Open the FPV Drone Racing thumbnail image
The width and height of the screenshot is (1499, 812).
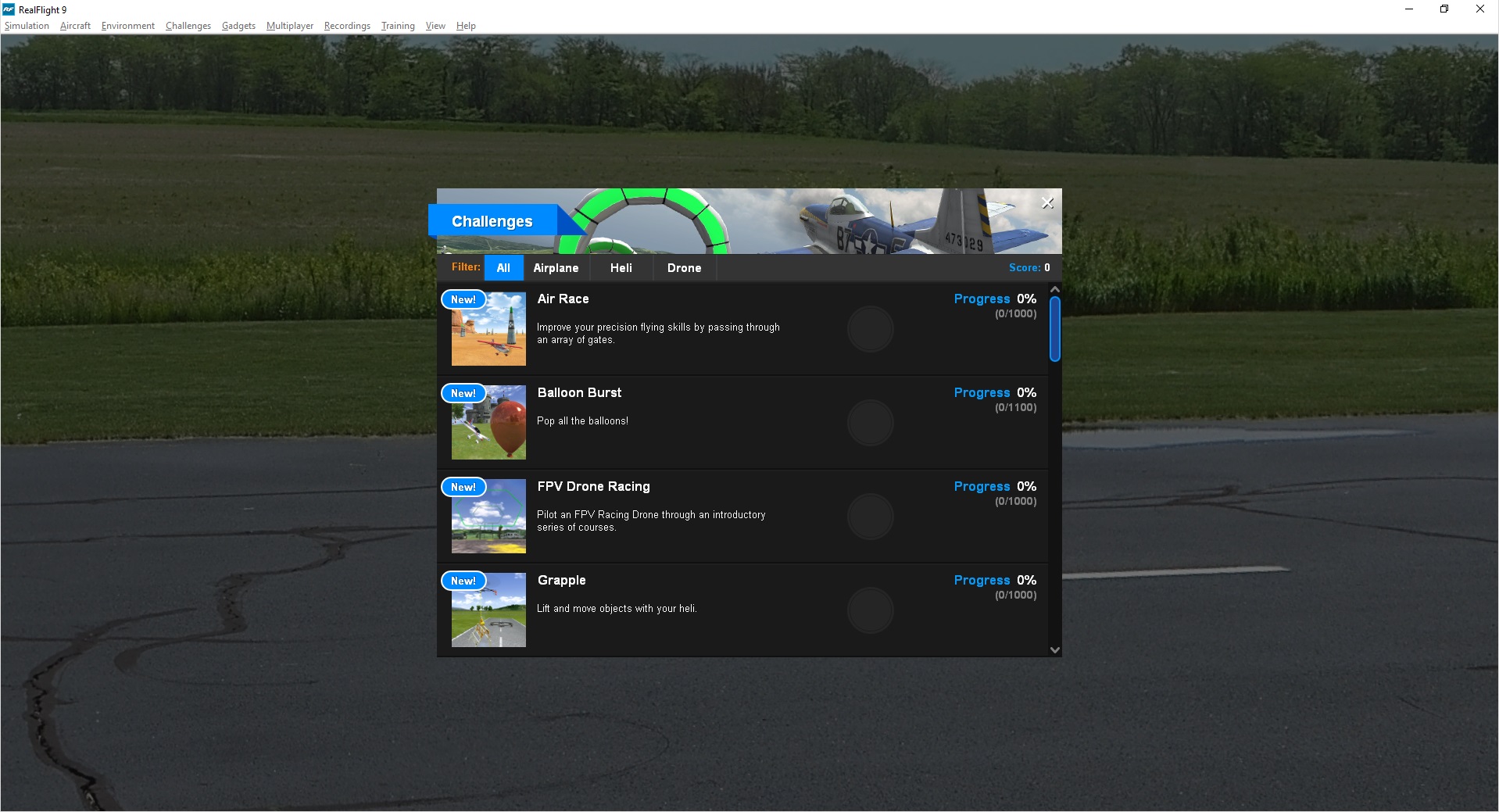[488, 516]
